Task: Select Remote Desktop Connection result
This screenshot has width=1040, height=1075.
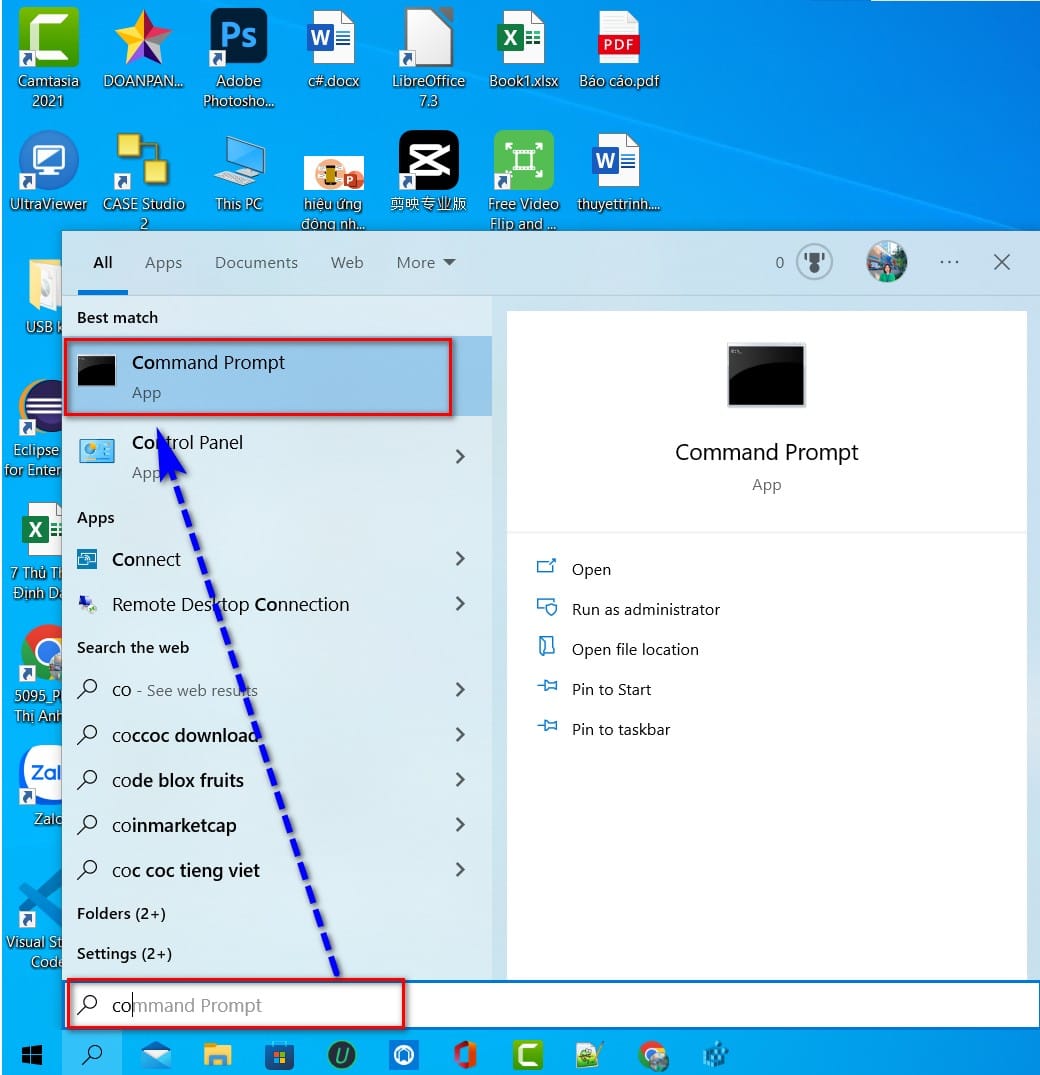Action: [254, 604]
